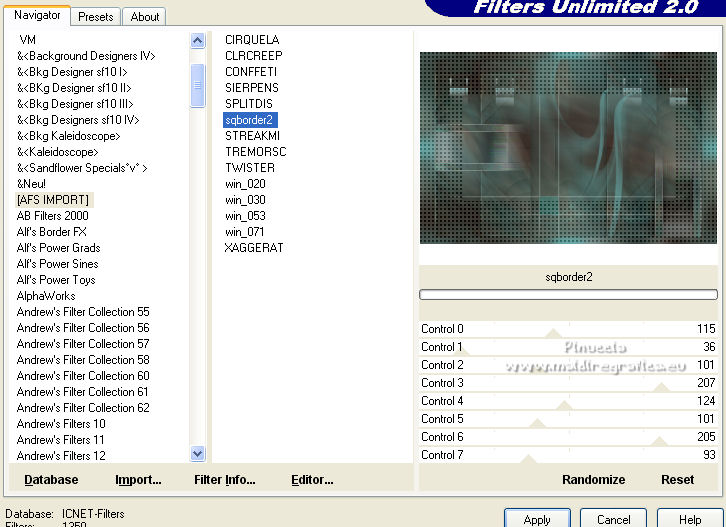This screenshot has height=527, width=726.
Task: Select &<Bkg Designer sf10 III> category
Action: tap(75, 104)
